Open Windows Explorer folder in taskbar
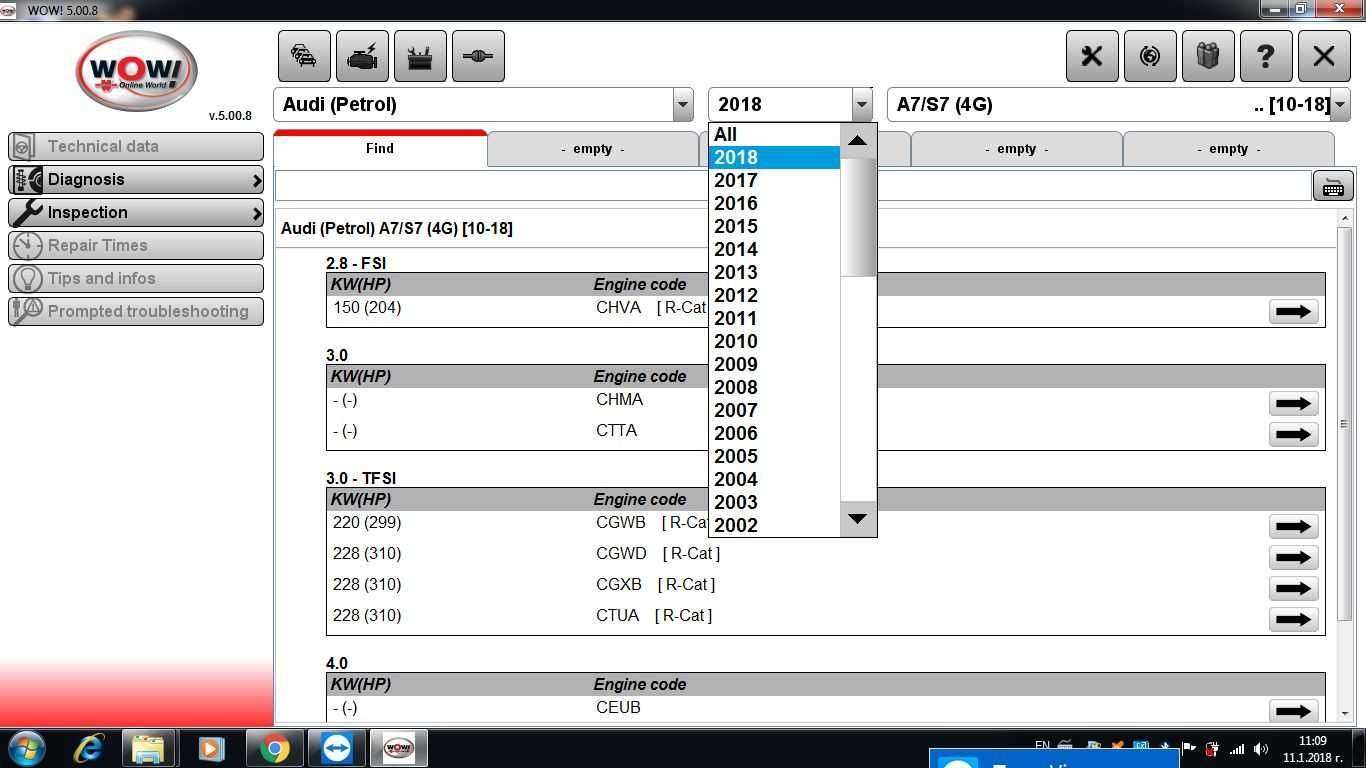 tap(148, 748)
